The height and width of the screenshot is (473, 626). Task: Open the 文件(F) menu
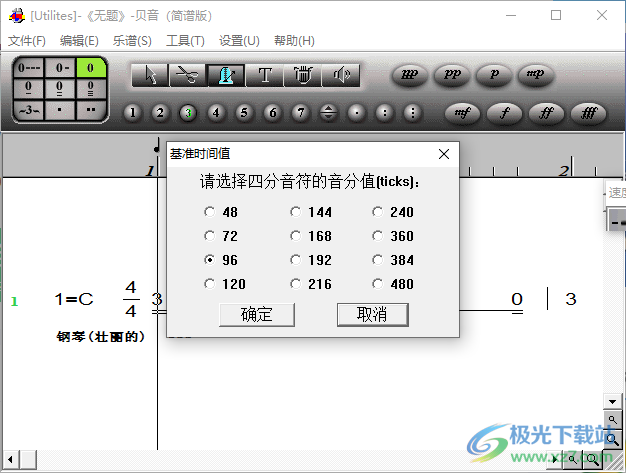[27, 40]
